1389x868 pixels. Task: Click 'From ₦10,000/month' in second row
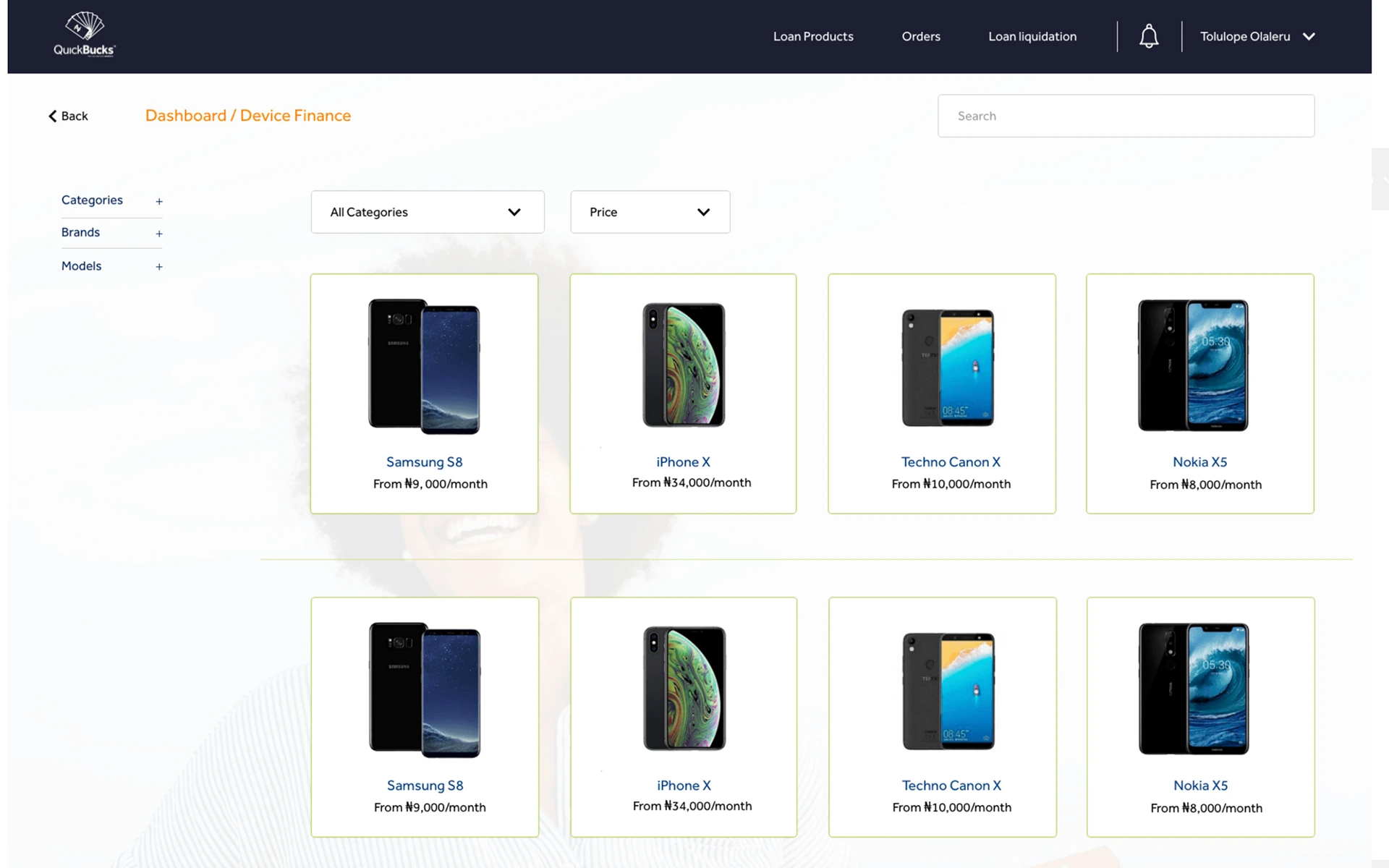952,807
